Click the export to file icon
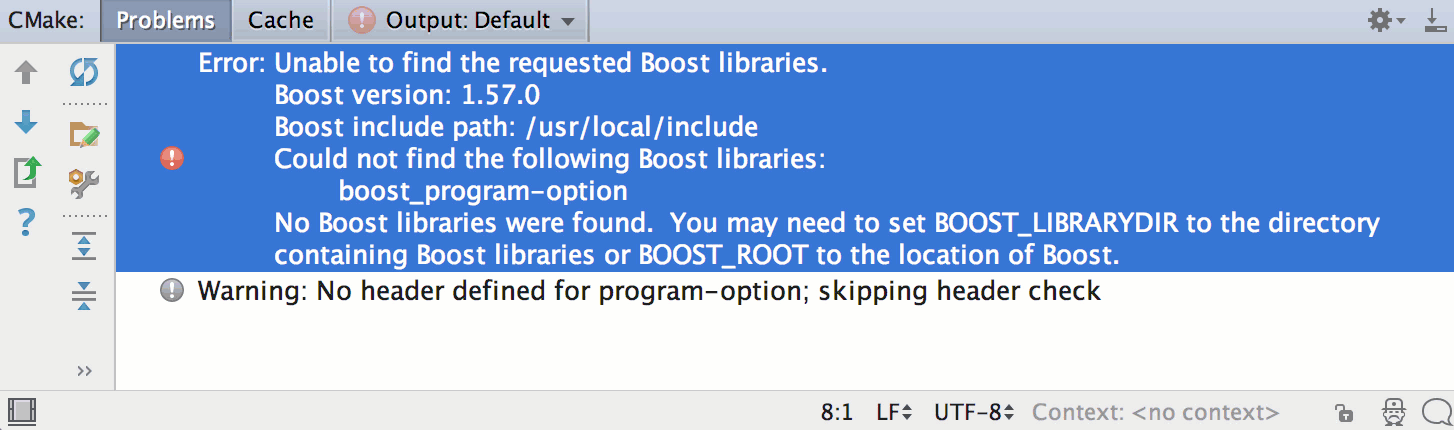The width and height of the screenshot is (1454, 430). click(x=26, y=172)
